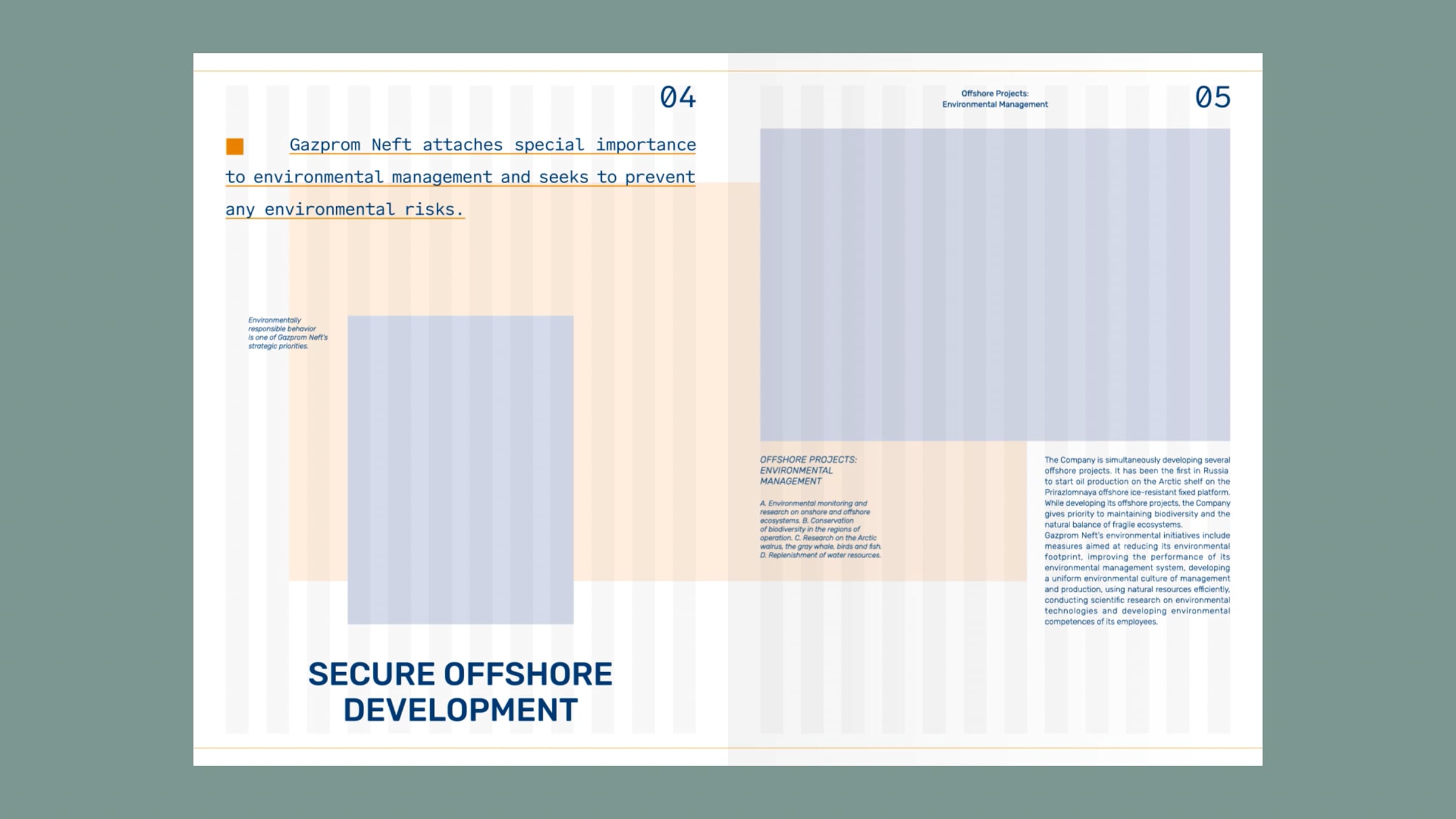The image size is (1456, 819).
Task: Click the orange square bullet marker
Action: [235, 146]
